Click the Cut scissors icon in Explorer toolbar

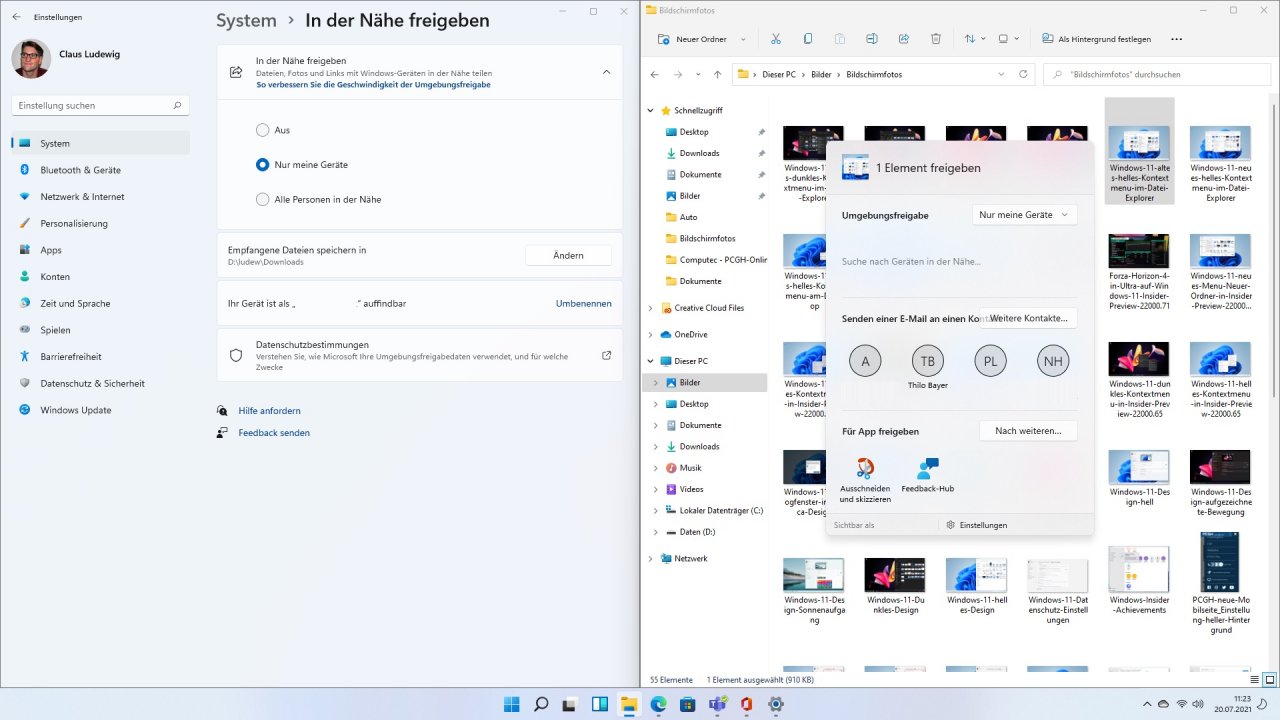[x=775, y=39]
